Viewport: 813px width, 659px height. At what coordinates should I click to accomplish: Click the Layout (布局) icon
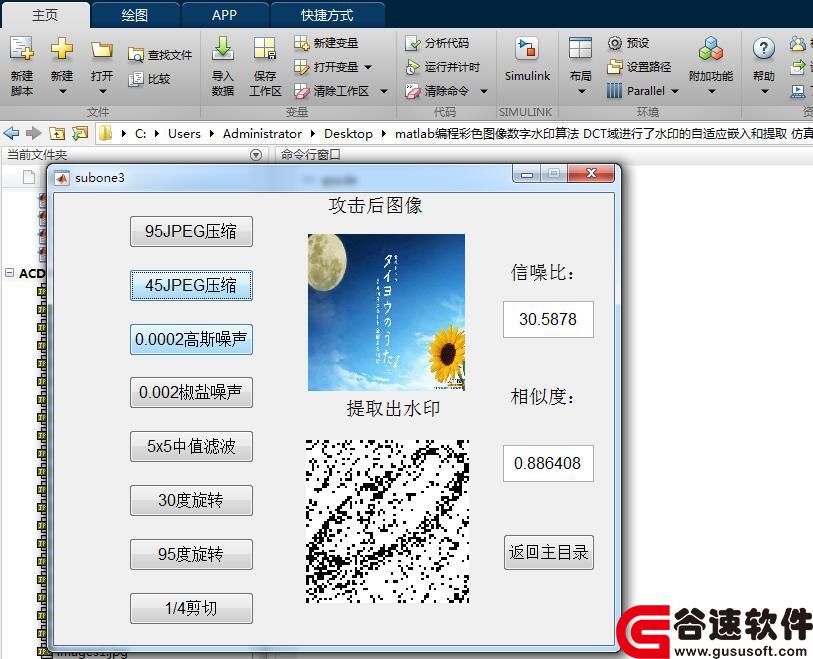coord(580,49)
